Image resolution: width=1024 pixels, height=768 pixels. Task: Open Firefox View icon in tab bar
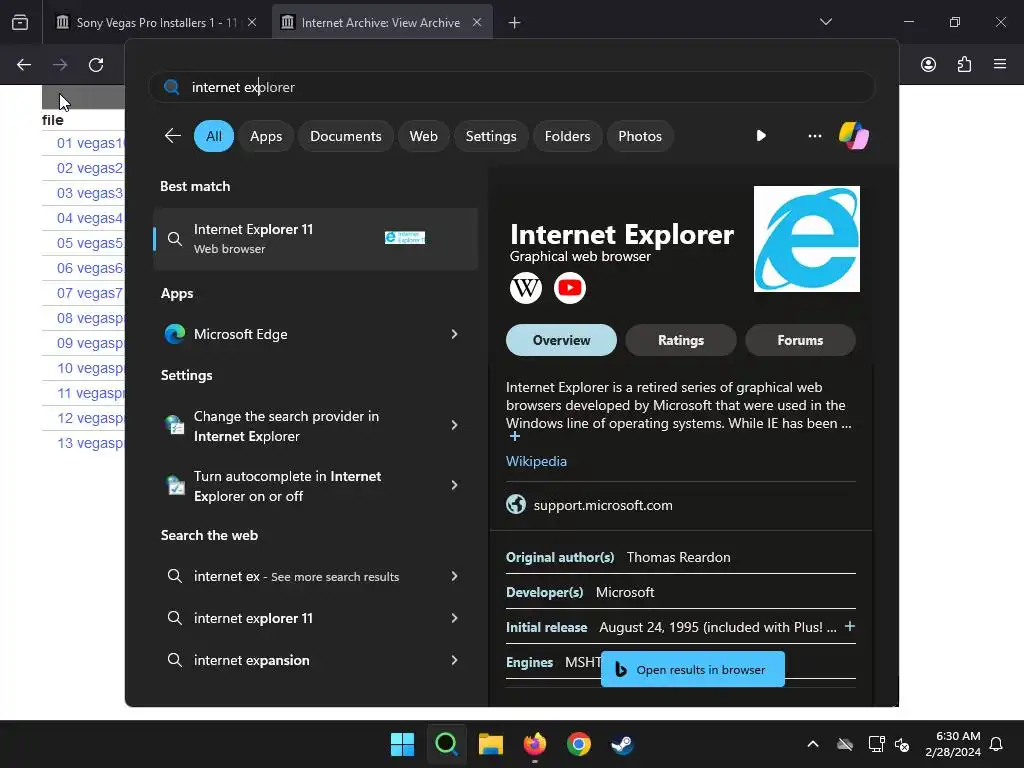coord(20,23)
